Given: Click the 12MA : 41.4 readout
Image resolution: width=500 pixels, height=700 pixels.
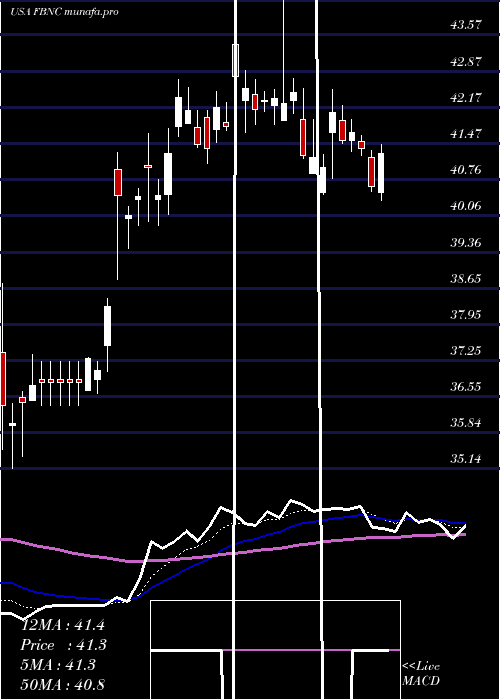Looking at the screenshot, I should click(62, 625).
